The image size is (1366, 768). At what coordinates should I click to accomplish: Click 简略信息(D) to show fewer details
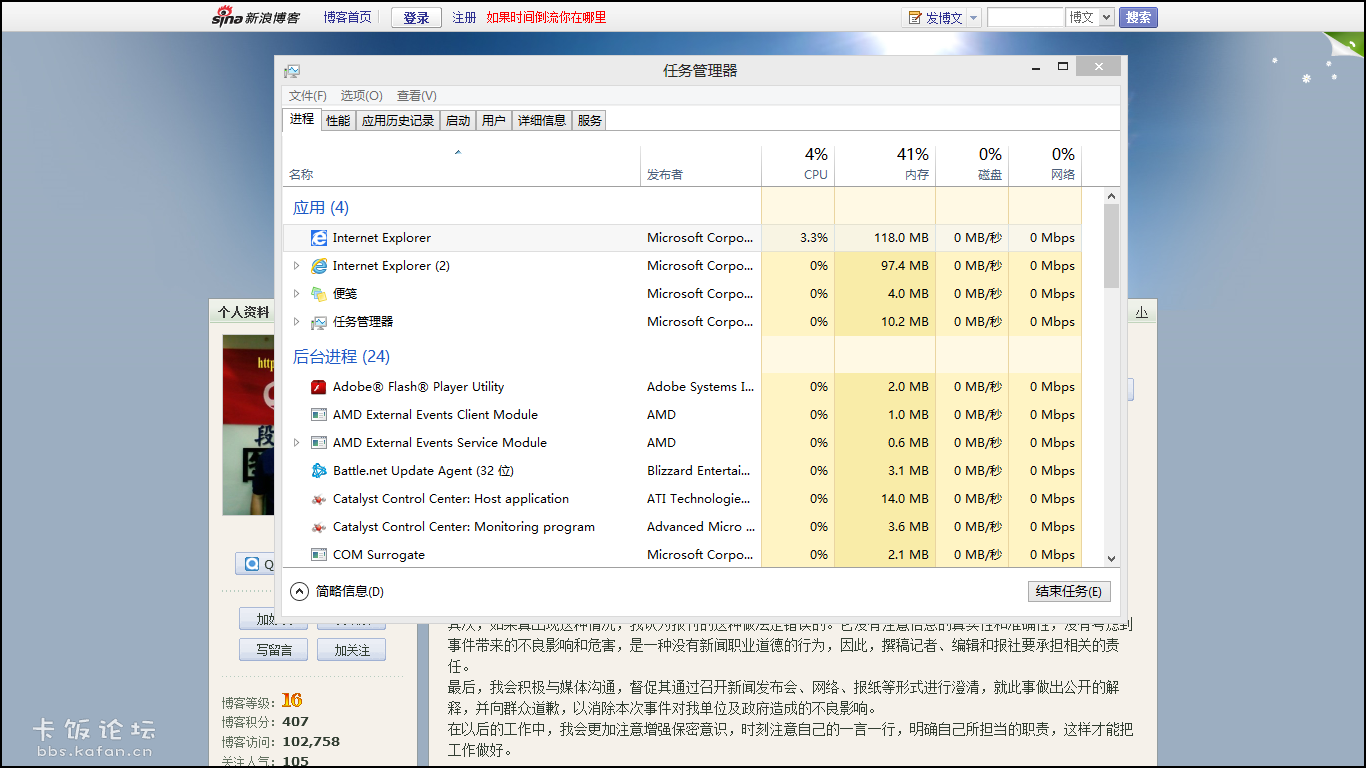coord(350,592)
